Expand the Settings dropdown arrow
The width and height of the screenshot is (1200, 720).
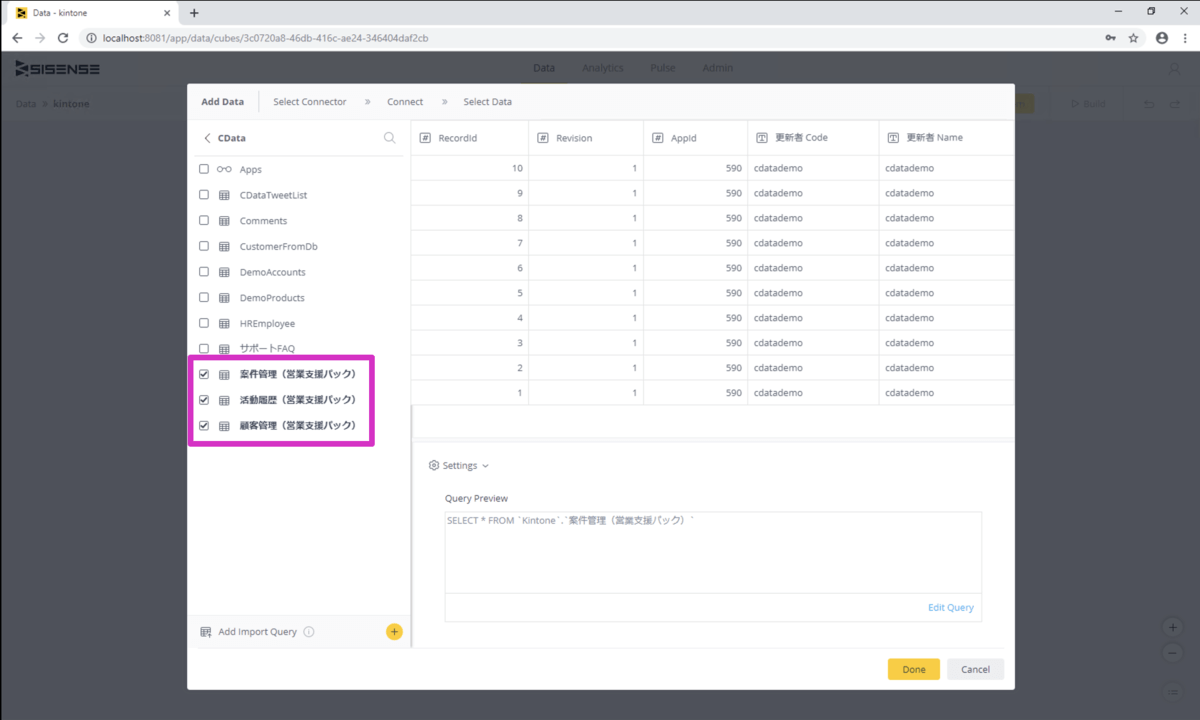pyautogui.click(x=486, y=466)
